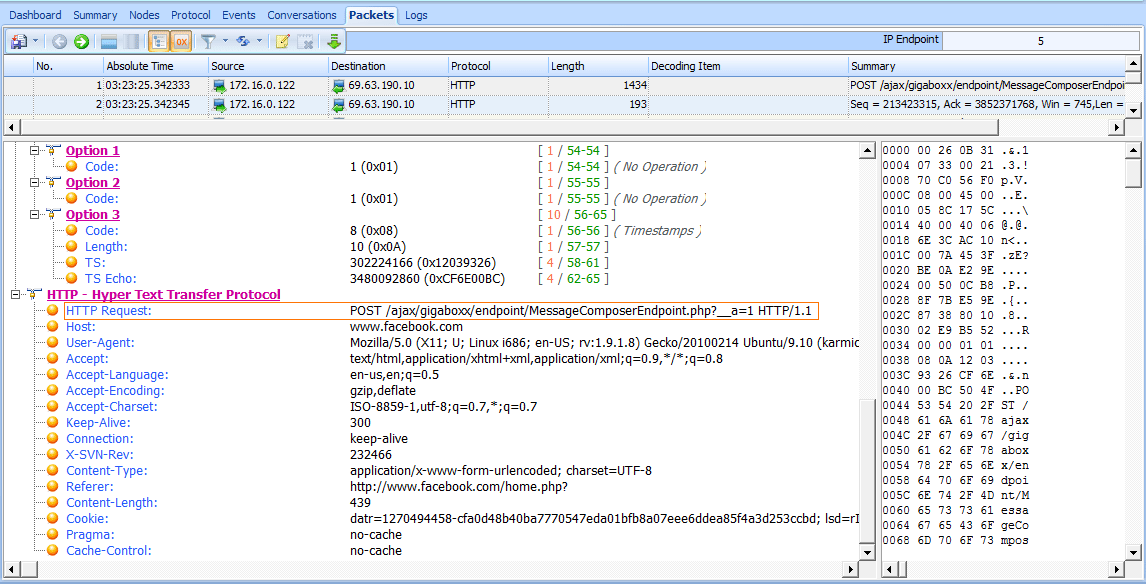Click the Option 3 underlined link
The height and width of the screenshot is (584, 1146).
click(93, 215)
